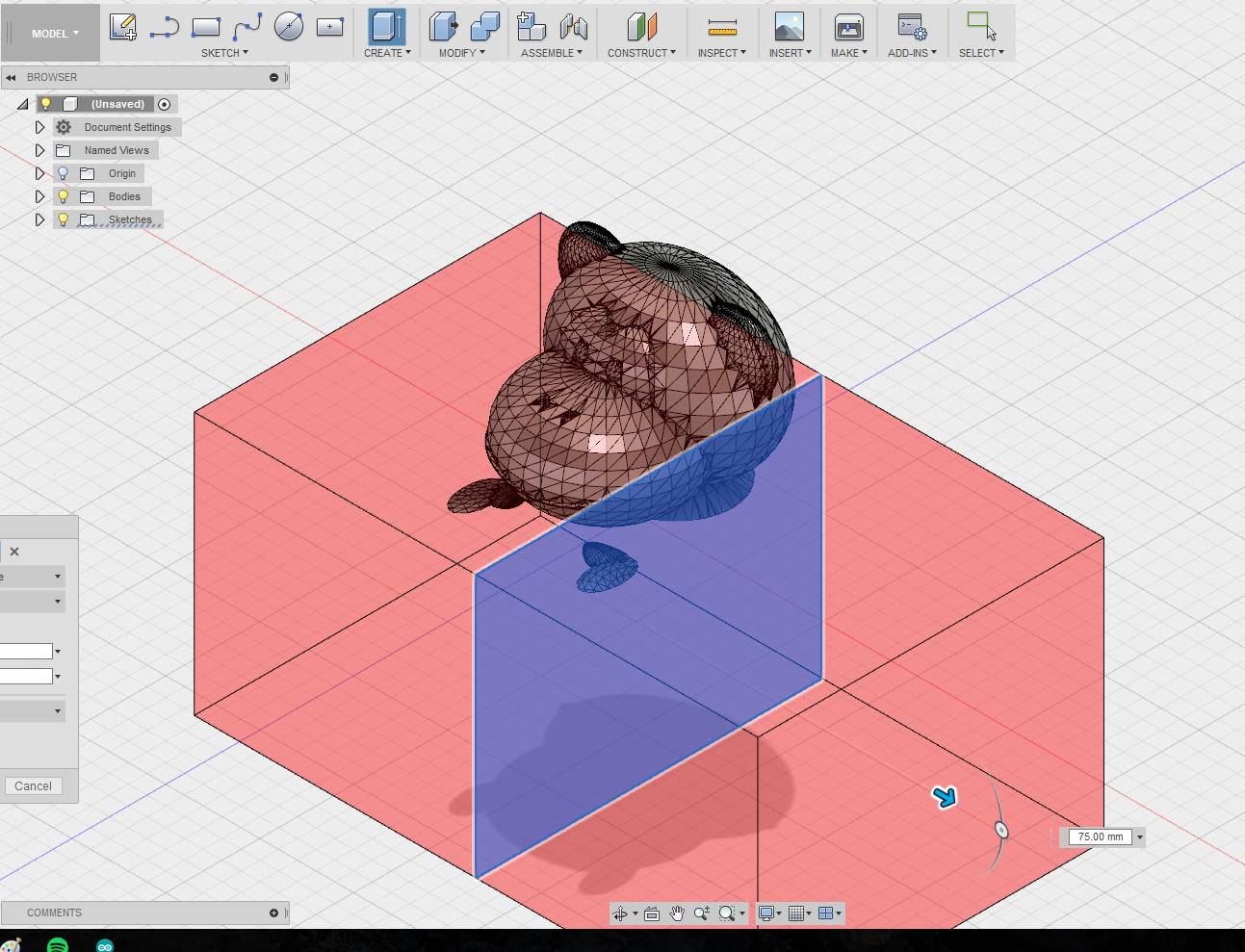Click the Measure ruler icon
1245x952 pixels.
pyautogui.click(x=722, y=27)
